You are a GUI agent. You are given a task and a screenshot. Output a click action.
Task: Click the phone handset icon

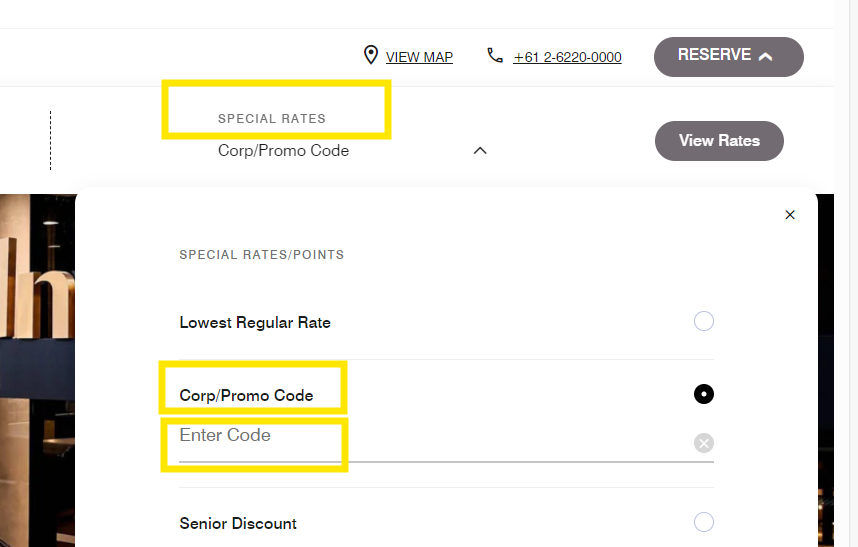[495, 55]
